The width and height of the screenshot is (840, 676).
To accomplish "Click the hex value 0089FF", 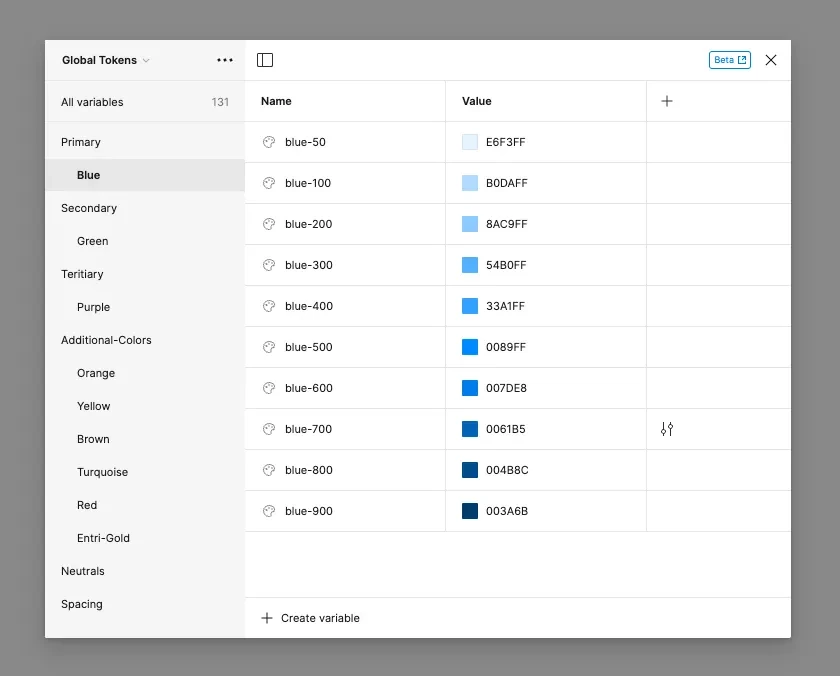I will pyautogui.click(x=506, y=347).
